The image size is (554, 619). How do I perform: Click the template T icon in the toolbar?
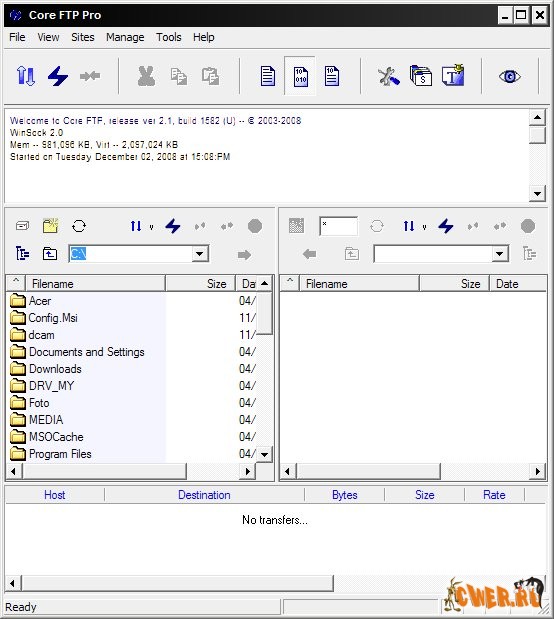453,75
